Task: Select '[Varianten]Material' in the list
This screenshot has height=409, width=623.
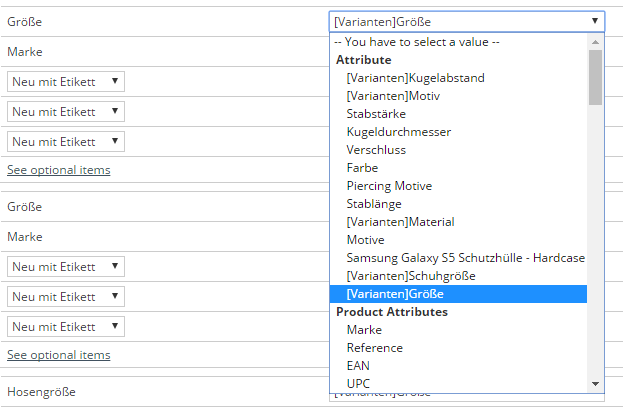Action: [x=400, y=222]
